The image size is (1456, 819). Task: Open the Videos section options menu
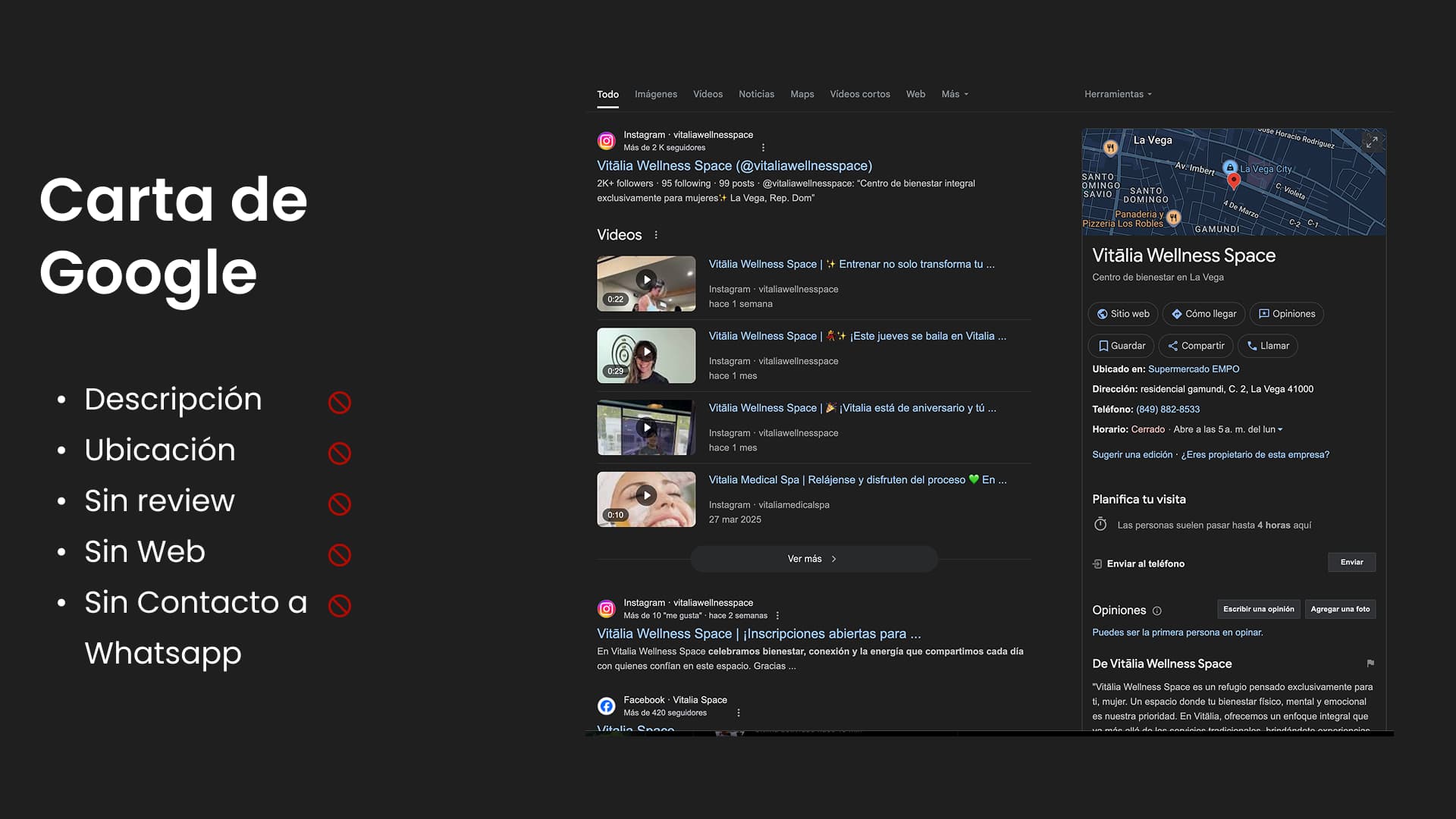click(656, 235)
